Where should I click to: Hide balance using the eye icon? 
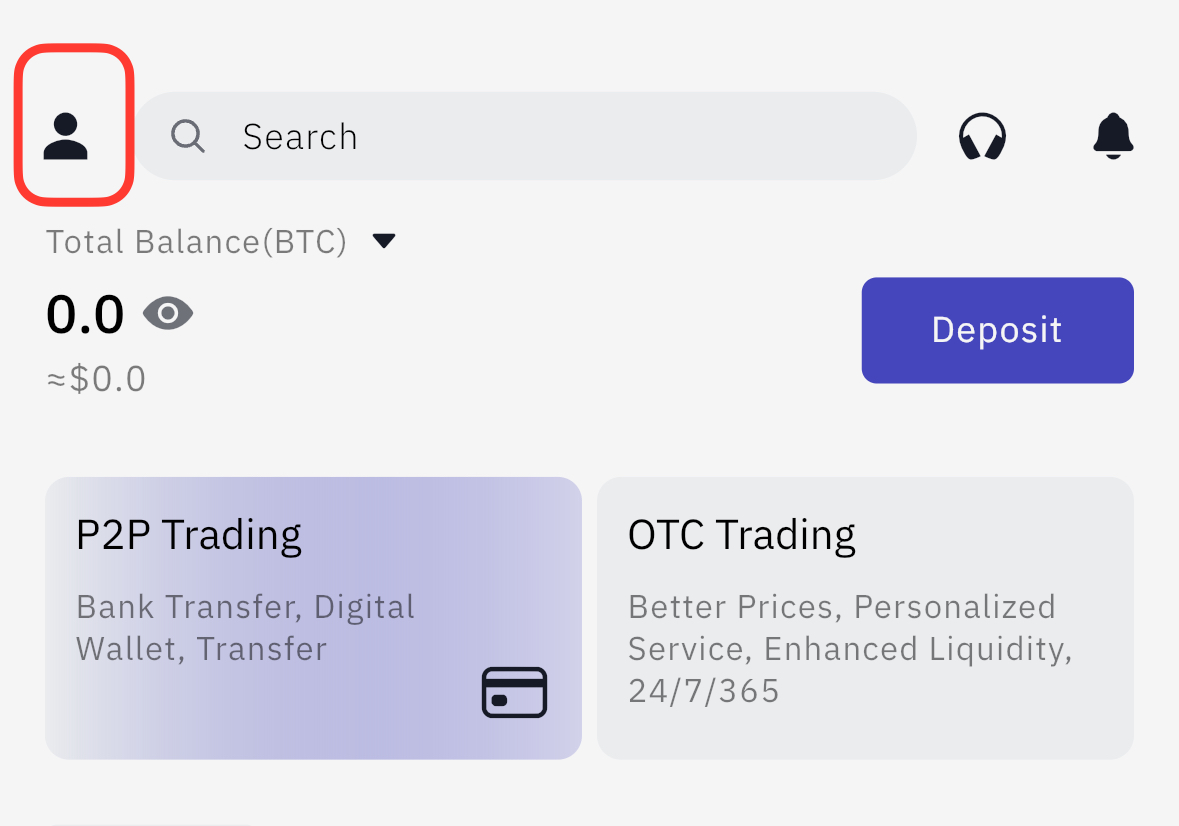[168, 313]
